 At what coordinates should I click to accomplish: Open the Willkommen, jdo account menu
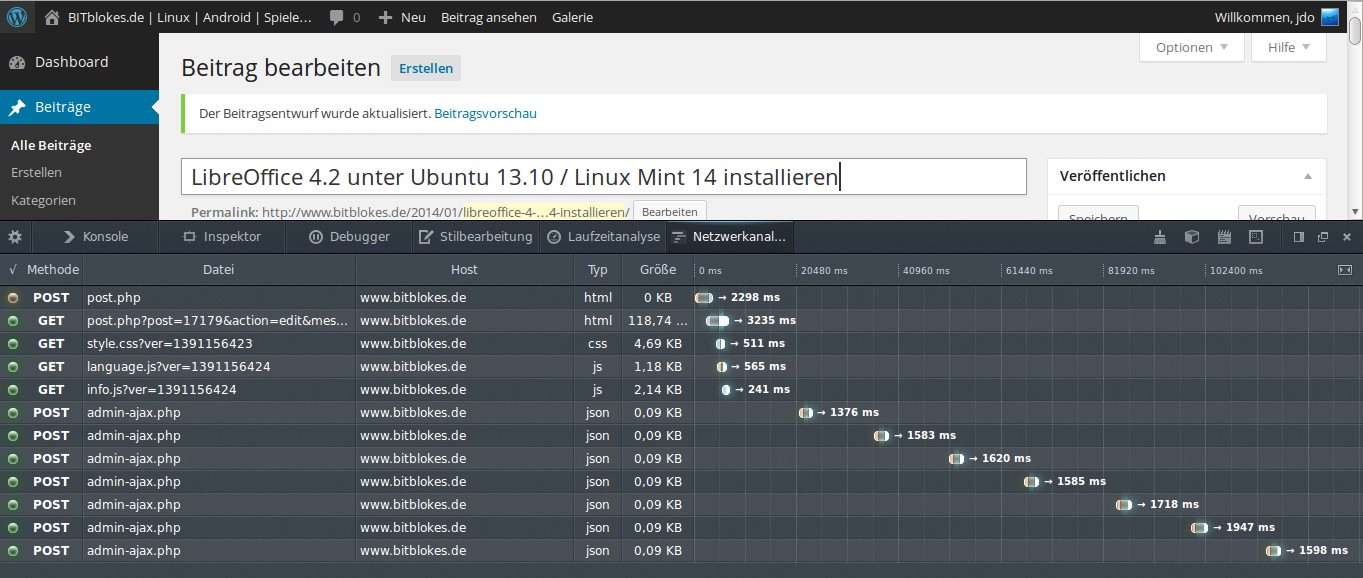click(1276, 17)
